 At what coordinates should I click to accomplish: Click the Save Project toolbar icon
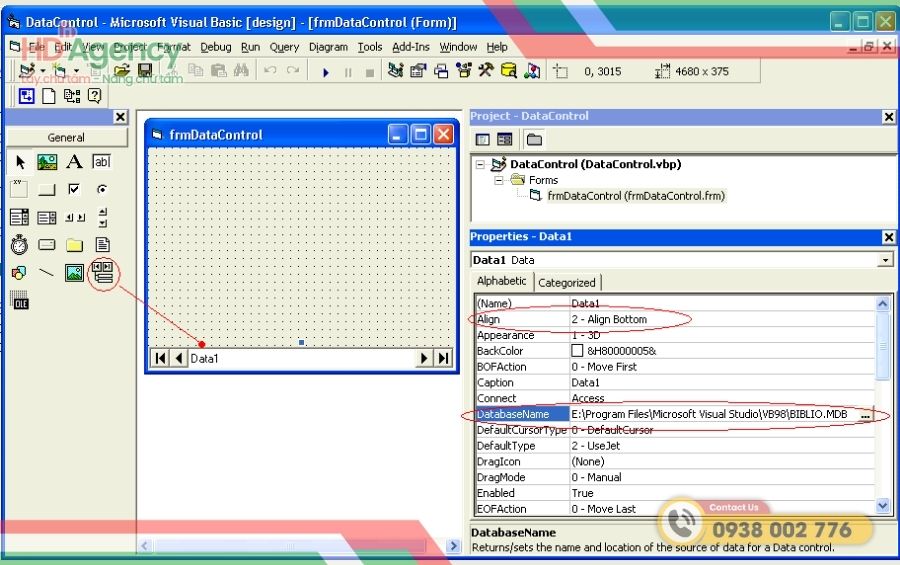pyautogui.click(x=145, y=71)
